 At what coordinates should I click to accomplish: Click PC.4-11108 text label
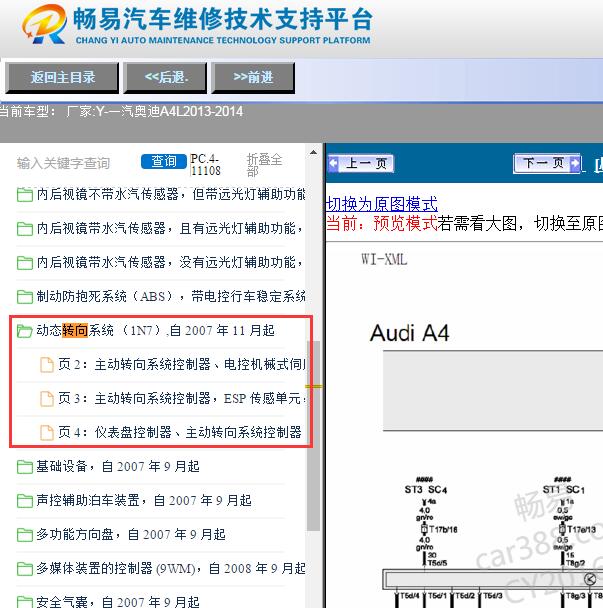pos(206,165)
